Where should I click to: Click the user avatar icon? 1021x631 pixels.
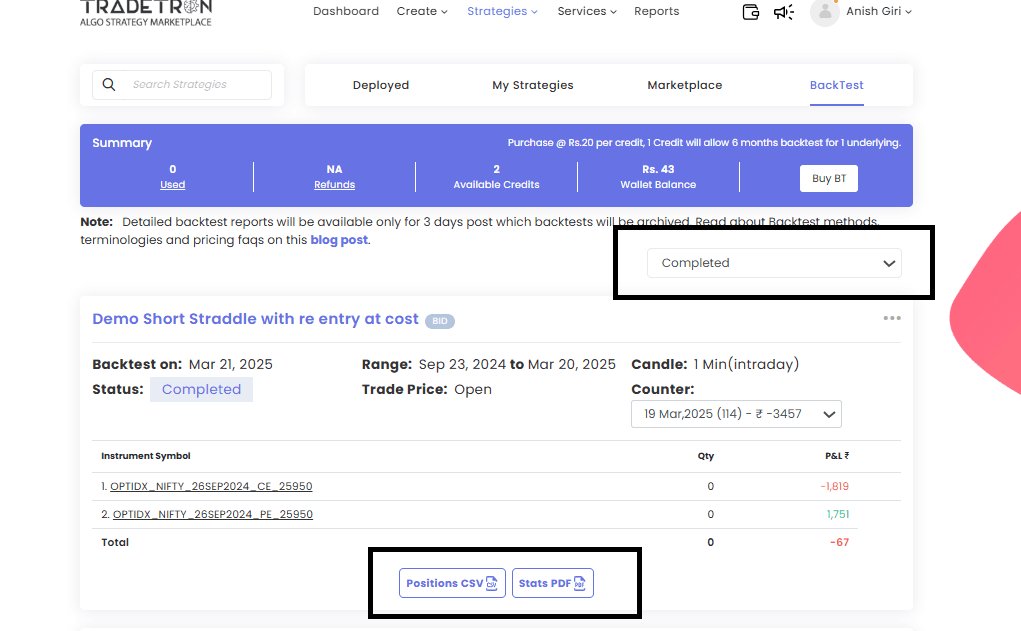click(824, 12)
